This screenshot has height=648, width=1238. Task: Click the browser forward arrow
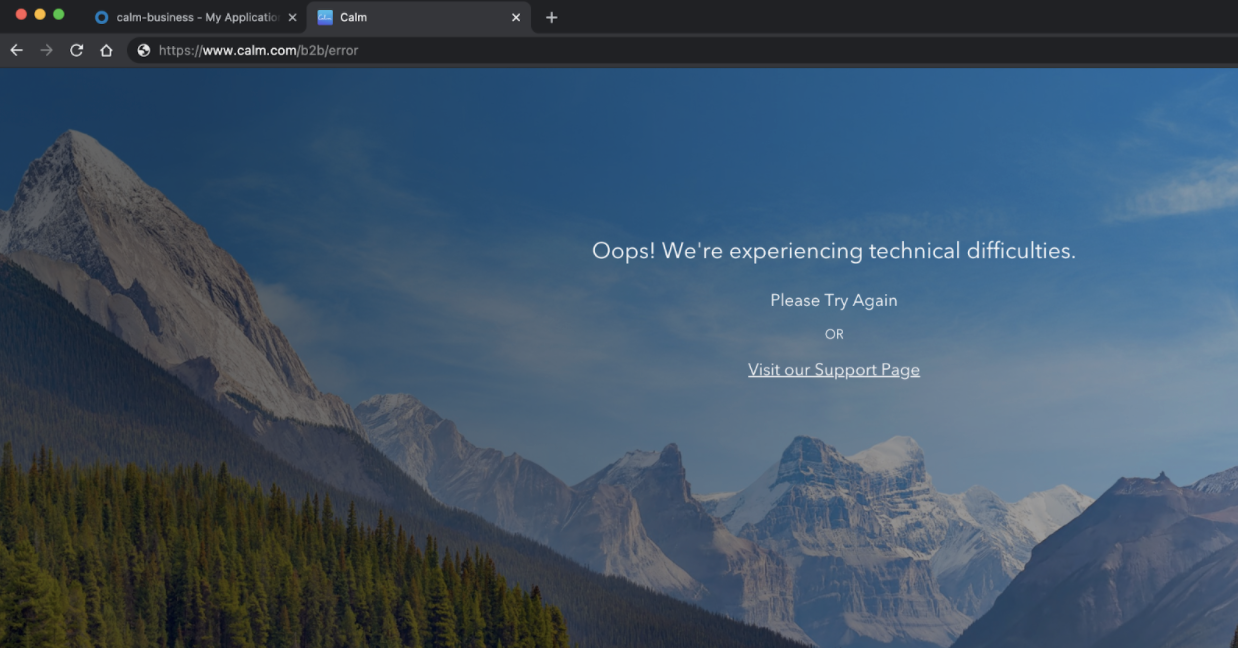click(46, 50)
